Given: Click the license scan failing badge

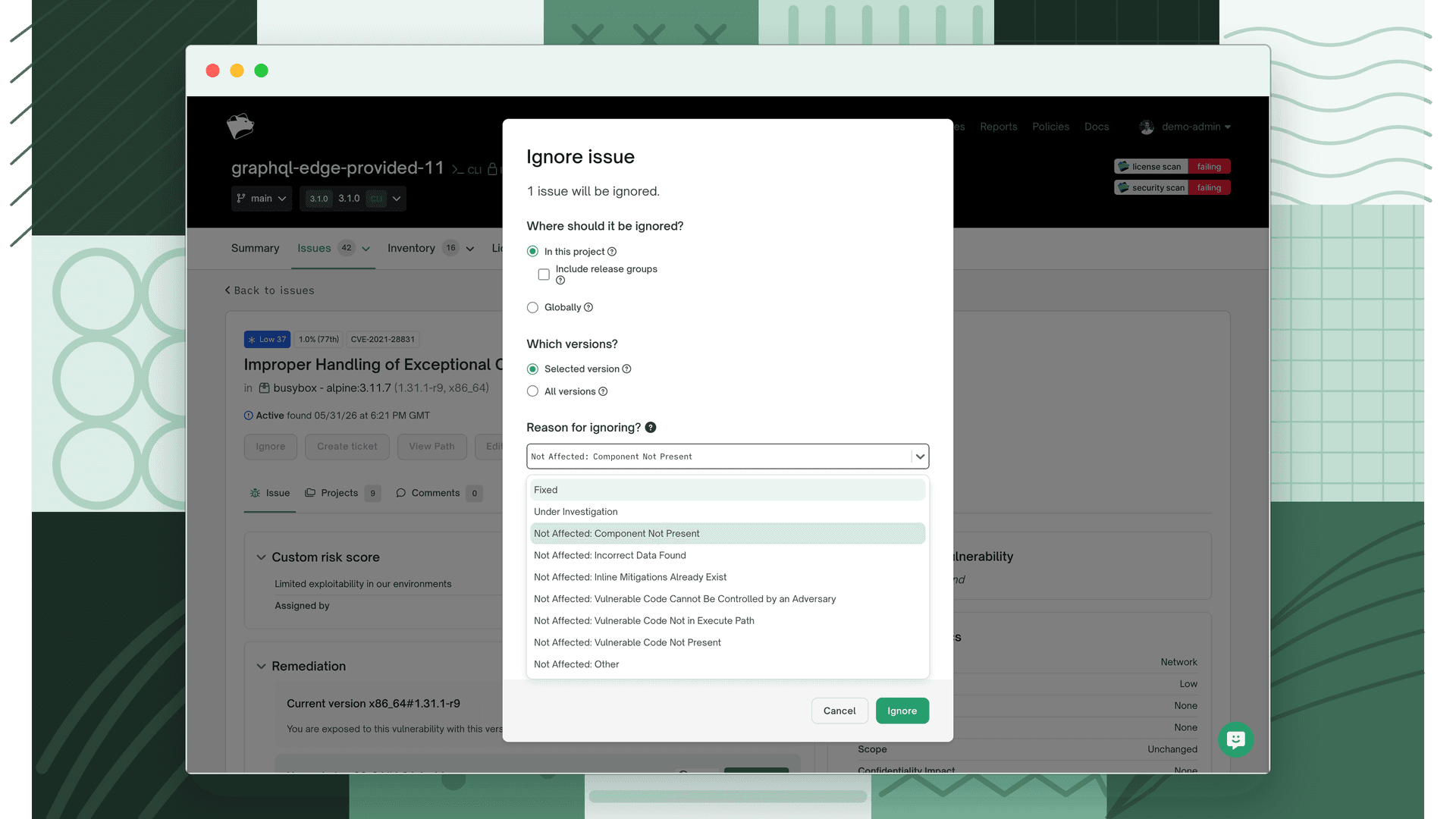Looking at the screenshot, I should [x=1172, y=167].
